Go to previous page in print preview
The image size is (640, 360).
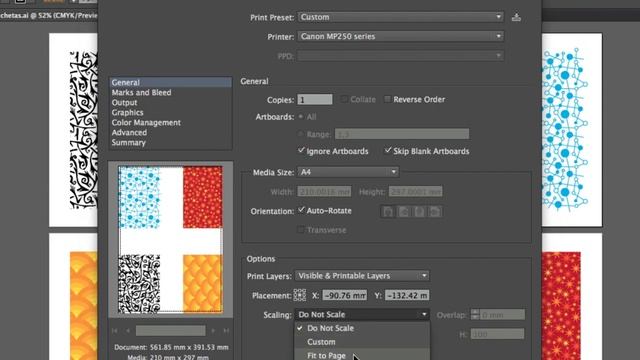(128, 331)
